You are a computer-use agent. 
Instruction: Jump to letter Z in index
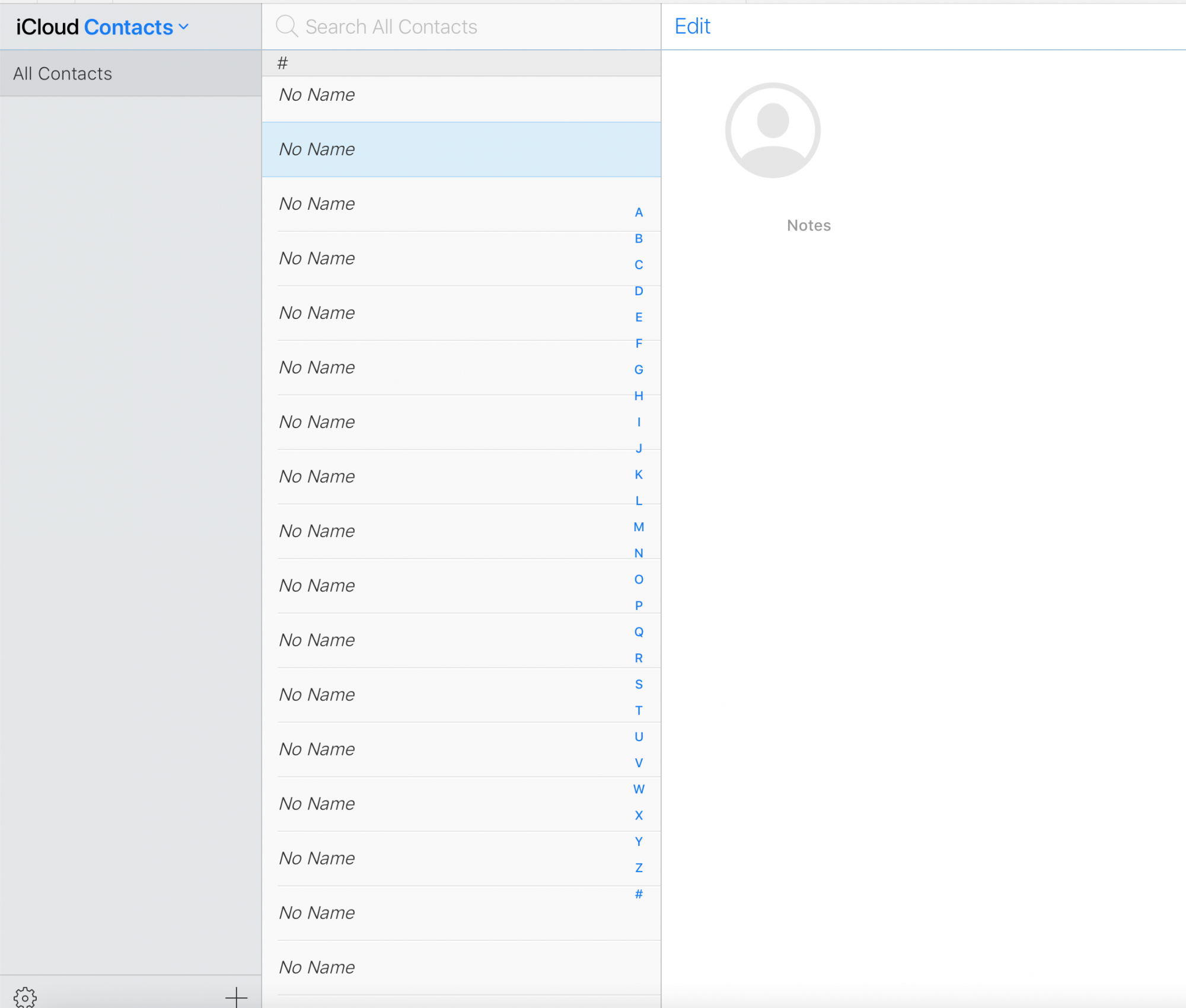coord(639,868)
